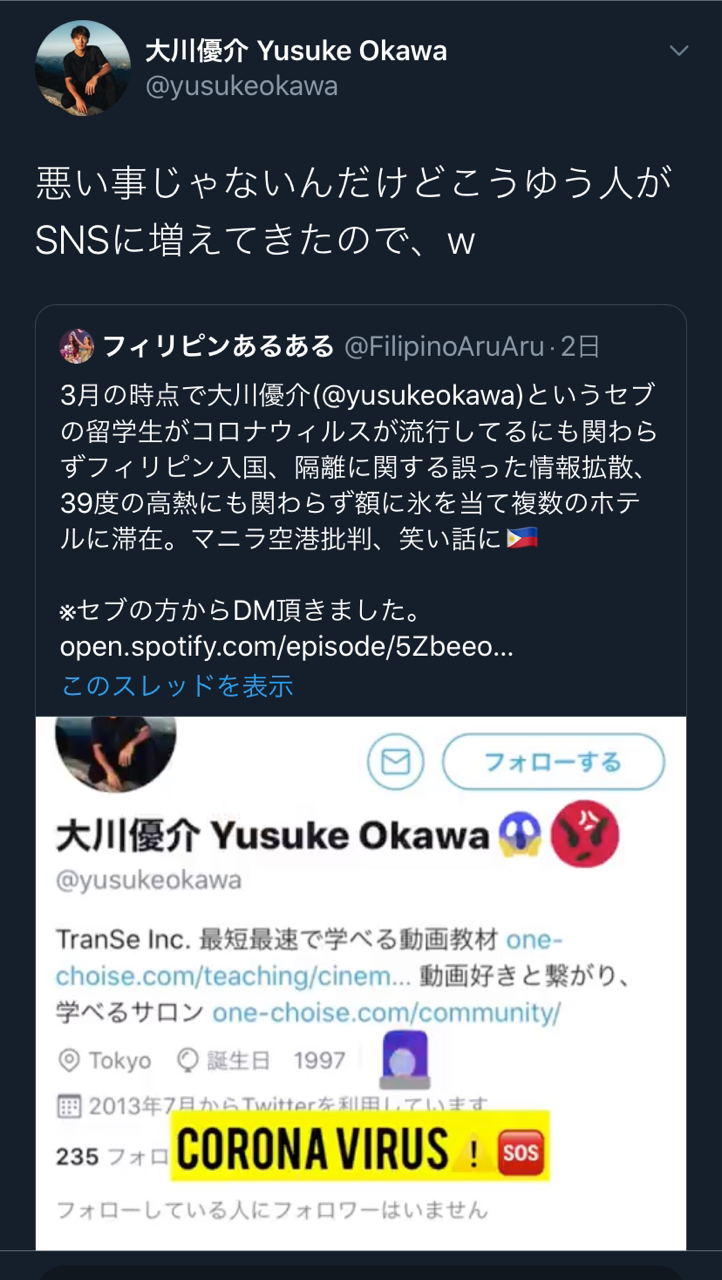The image size is (722, 1280).
Task: Open the one-choise.com/community/ link
Action: (x=386, y=1012)
